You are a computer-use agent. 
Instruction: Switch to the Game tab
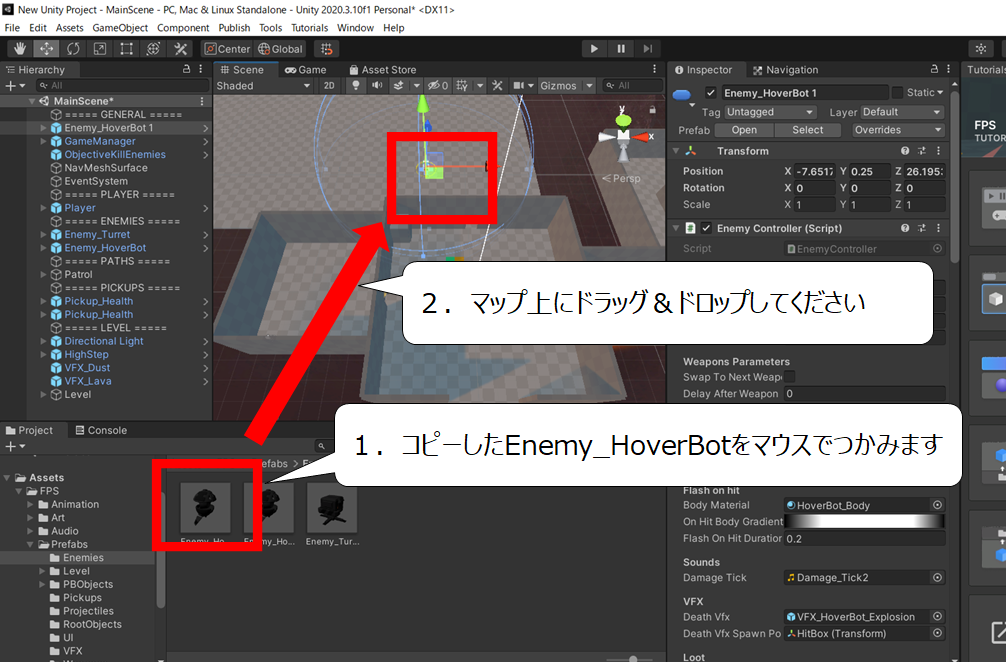[x=305, y=69]
